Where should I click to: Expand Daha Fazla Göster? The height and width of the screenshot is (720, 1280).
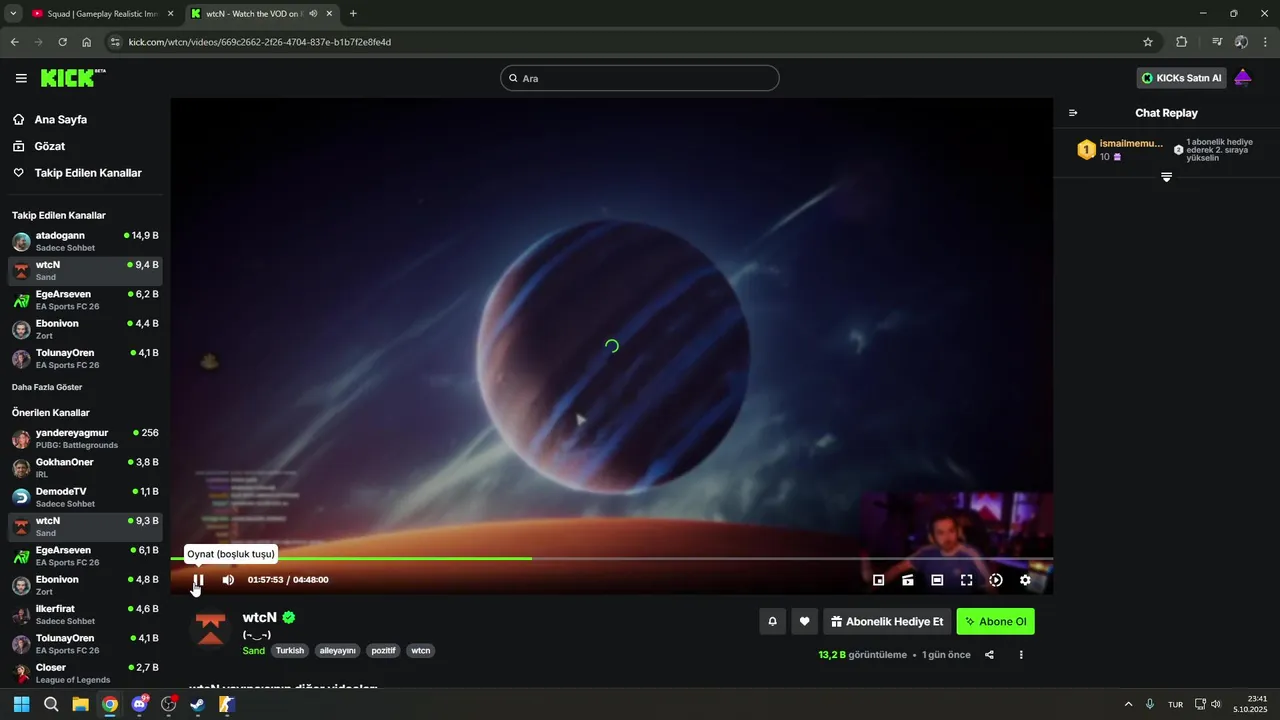click(x=47, y=387)
